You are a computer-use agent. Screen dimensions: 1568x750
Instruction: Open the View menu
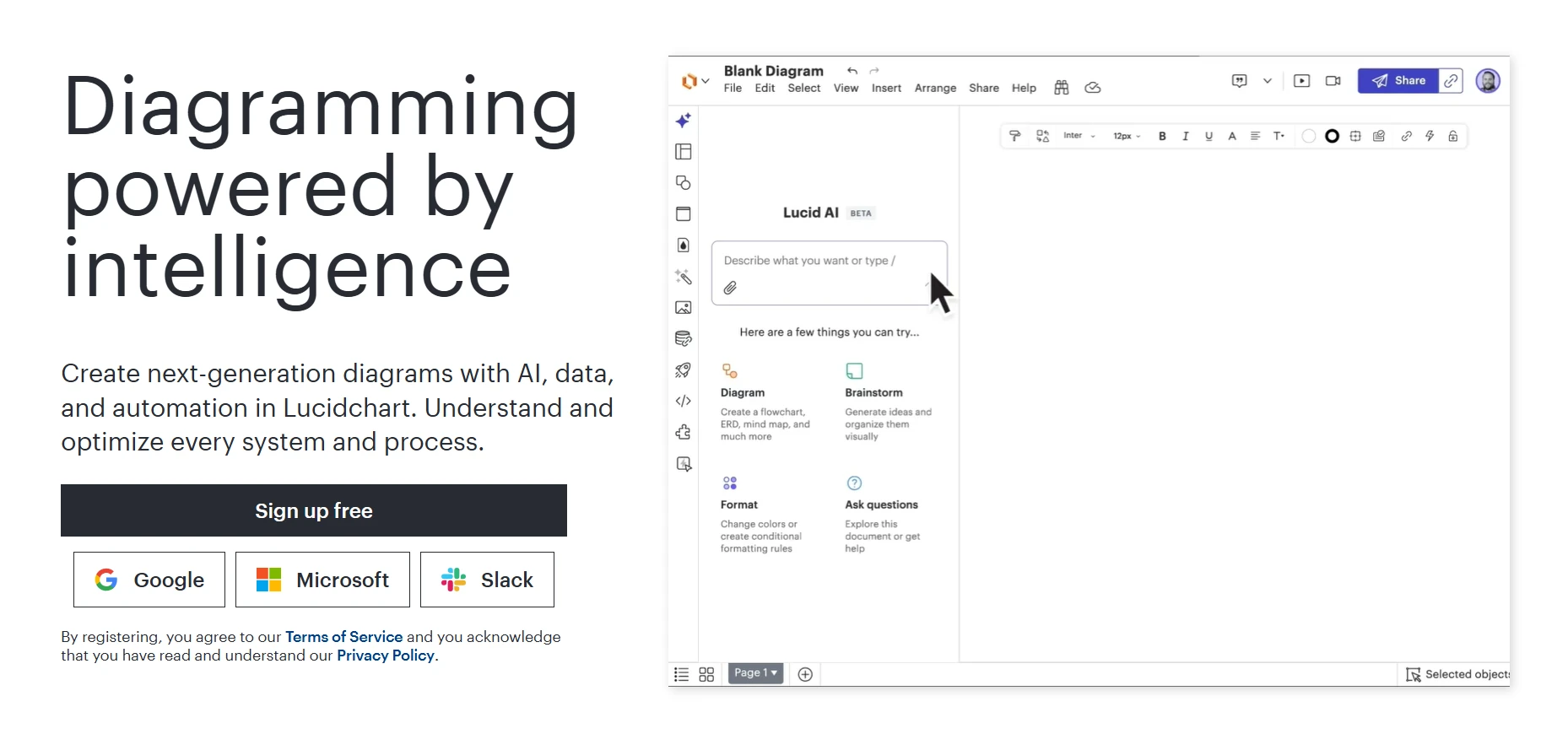click(x=846, y=88)
